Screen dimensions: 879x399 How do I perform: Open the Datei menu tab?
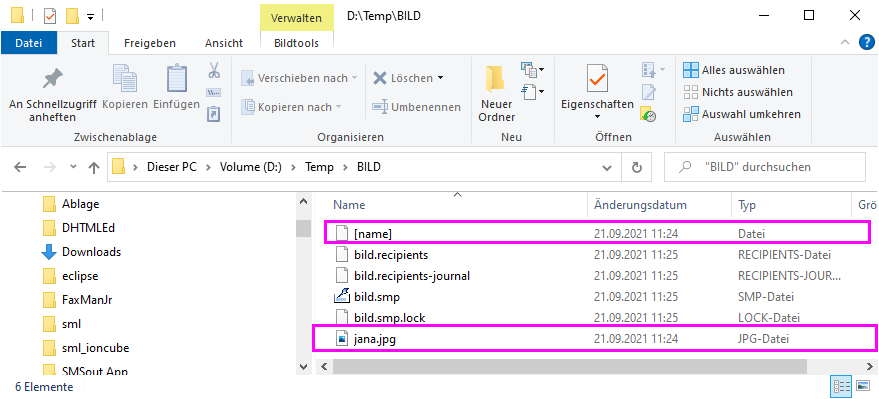point(29,43)
